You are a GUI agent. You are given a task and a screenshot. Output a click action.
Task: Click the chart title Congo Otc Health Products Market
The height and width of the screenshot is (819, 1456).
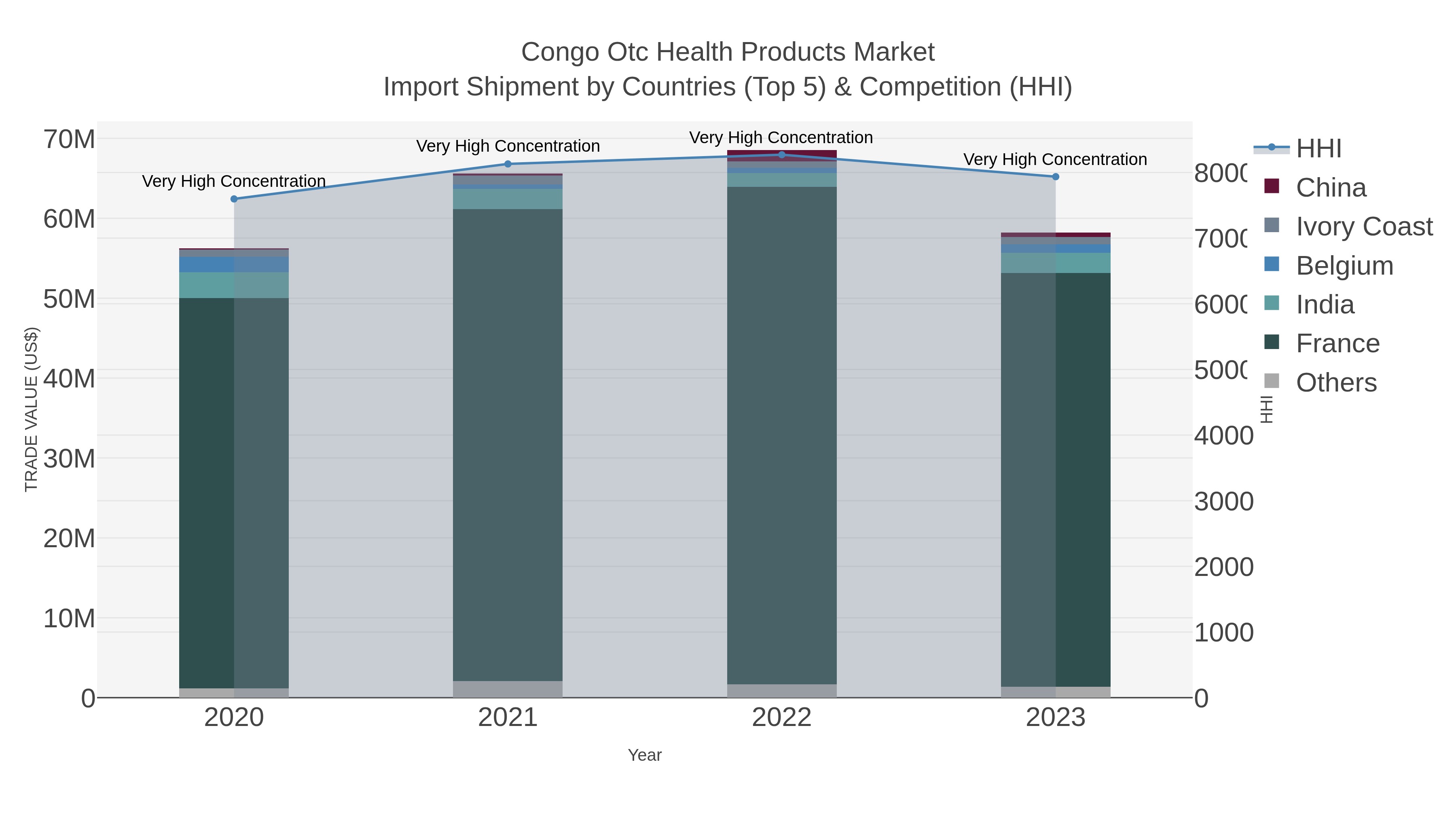[728, 52]
